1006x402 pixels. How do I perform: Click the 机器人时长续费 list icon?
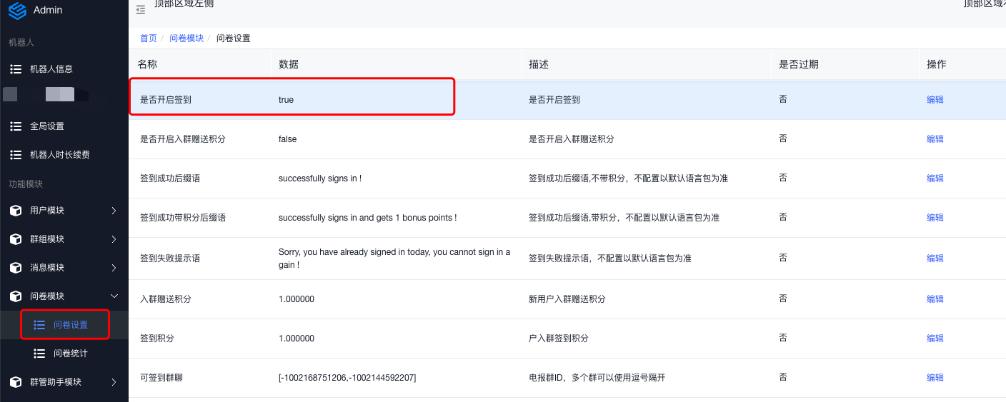(15, 155)
